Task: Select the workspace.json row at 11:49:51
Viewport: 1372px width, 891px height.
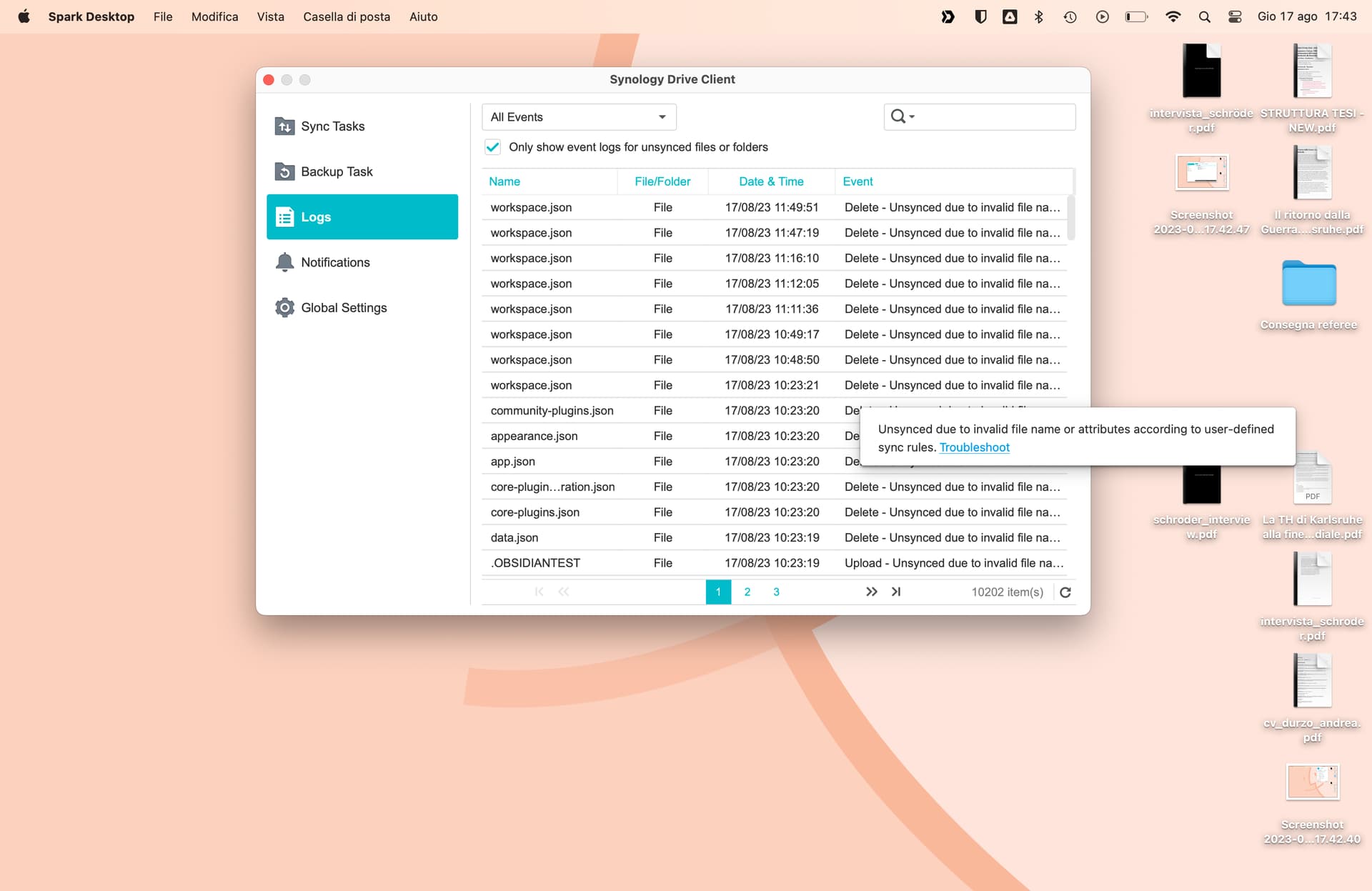Action: point(775,207)
